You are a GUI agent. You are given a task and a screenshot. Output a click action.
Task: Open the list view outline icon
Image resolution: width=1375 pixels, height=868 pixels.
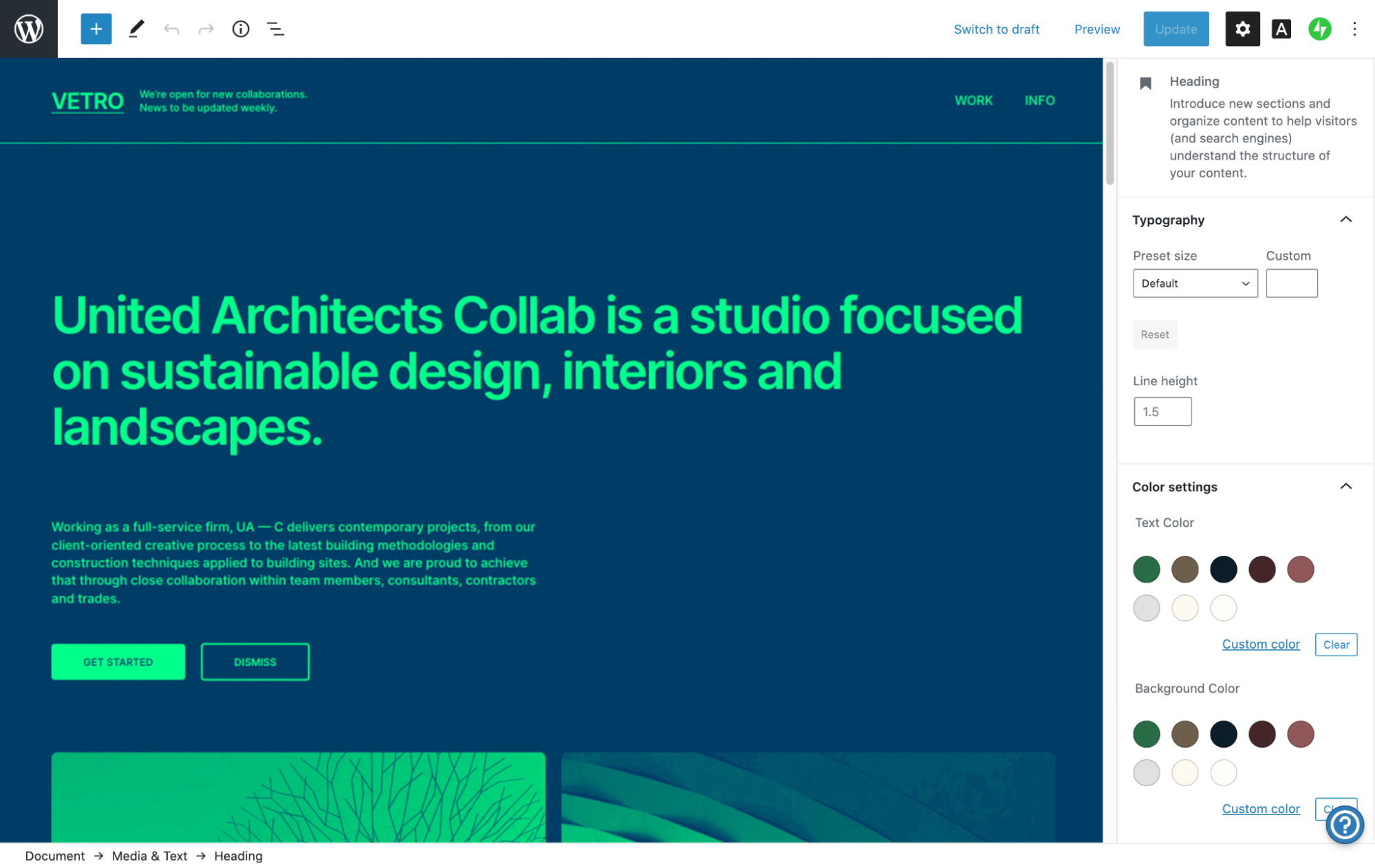point(275,29)
